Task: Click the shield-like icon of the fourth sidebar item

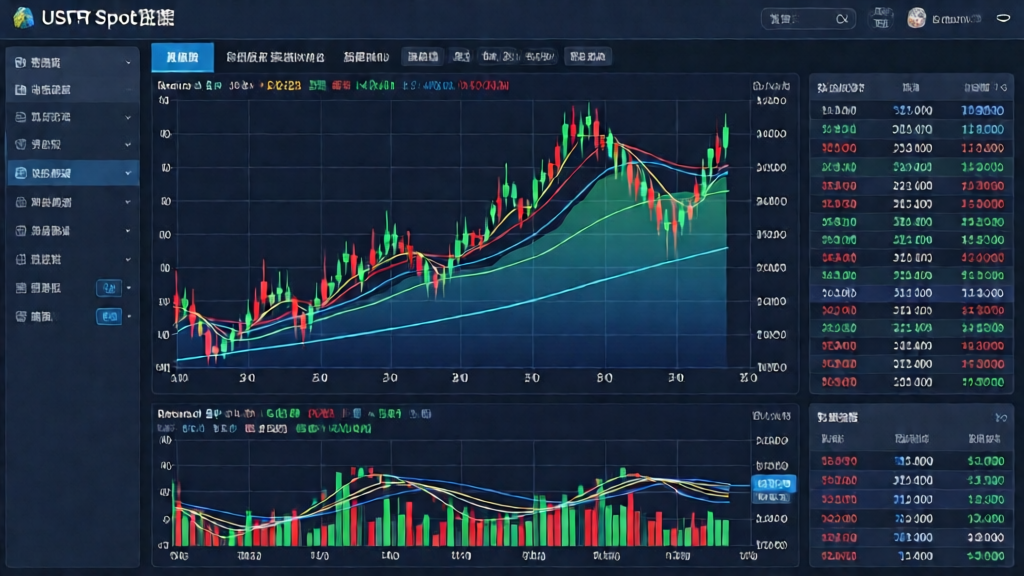Action: 20,144
